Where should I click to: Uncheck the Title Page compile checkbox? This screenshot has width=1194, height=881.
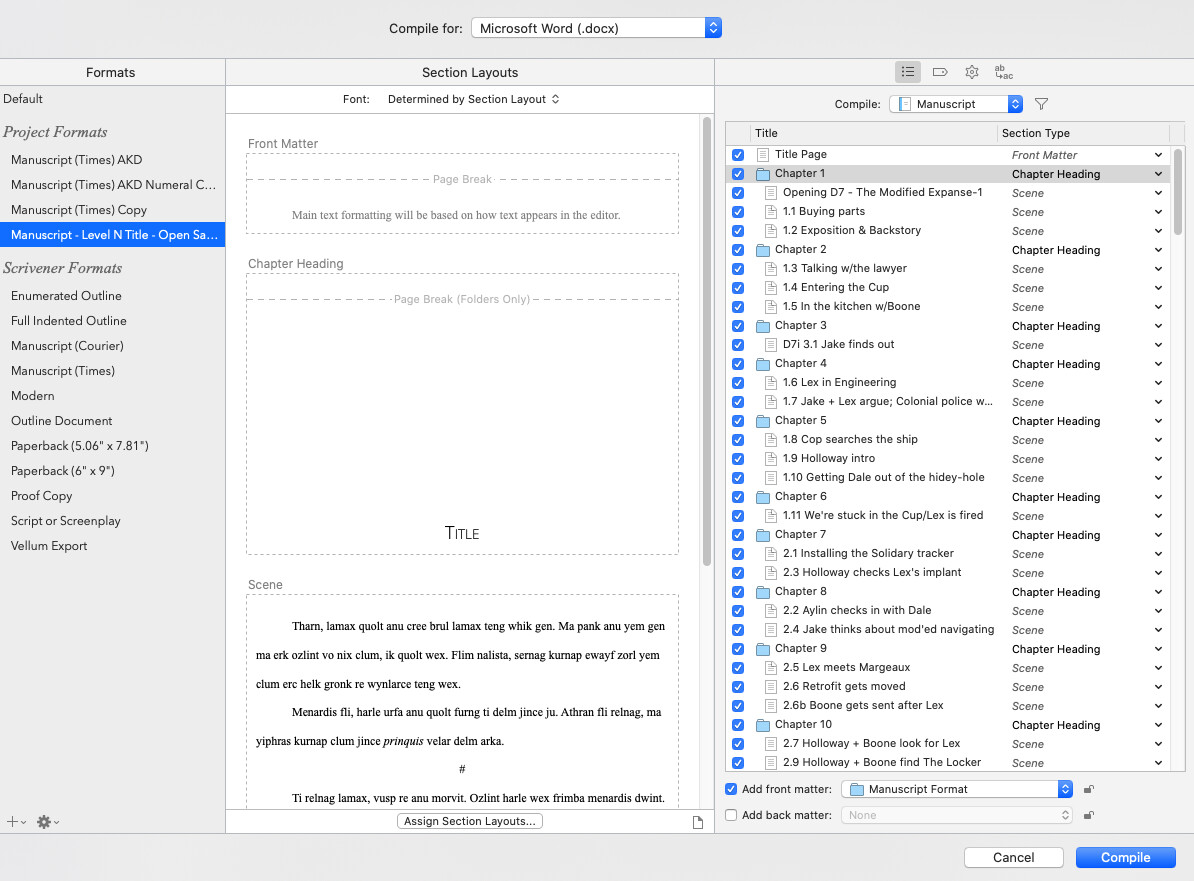point(738,155)
